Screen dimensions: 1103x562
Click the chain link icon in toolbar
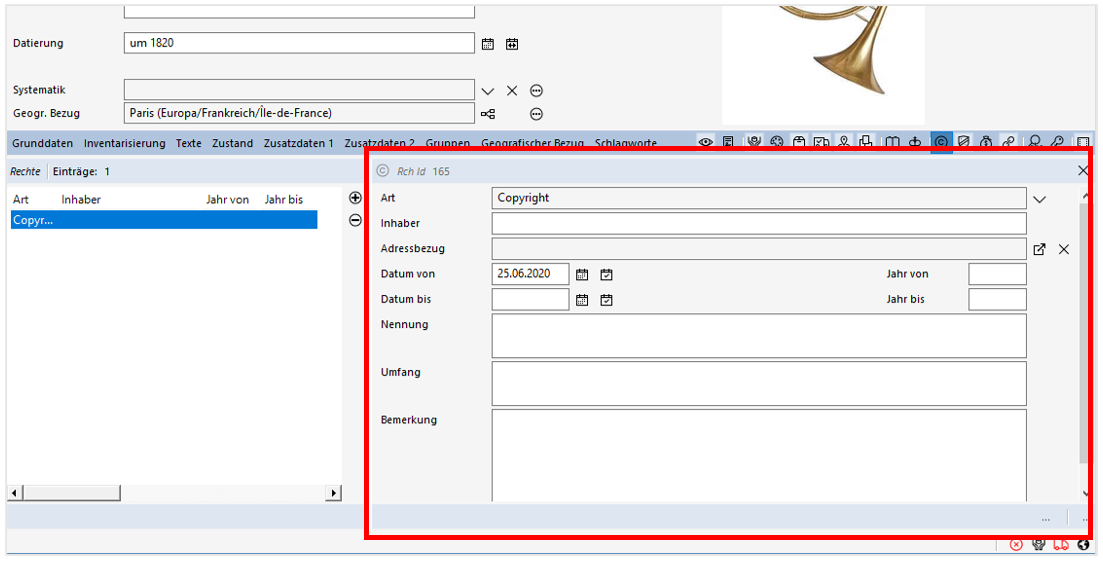[1009, 143]
